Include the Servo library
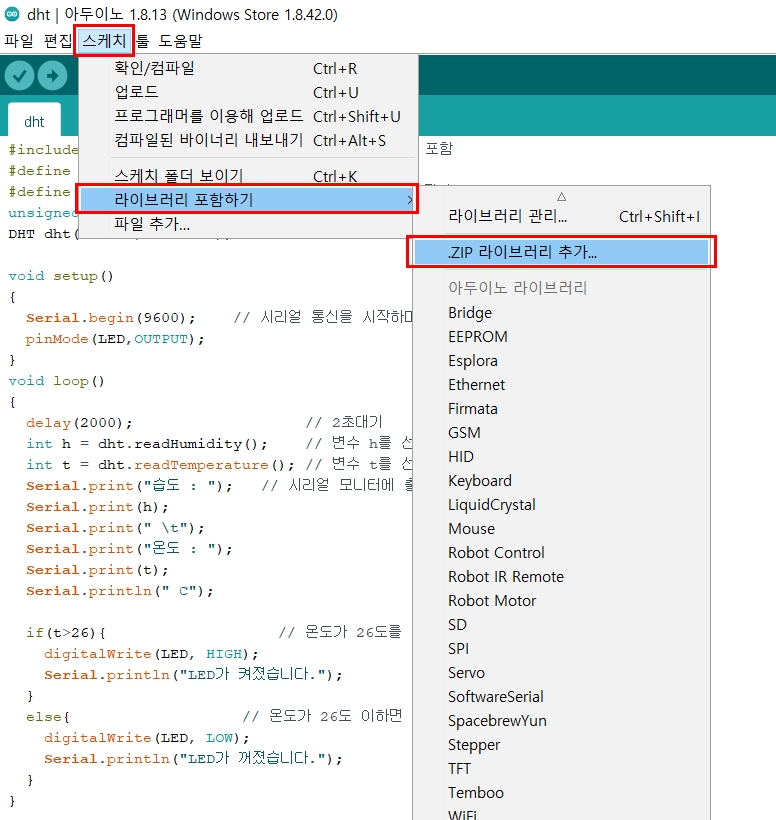The image size is (776, 820). [562, 673]
